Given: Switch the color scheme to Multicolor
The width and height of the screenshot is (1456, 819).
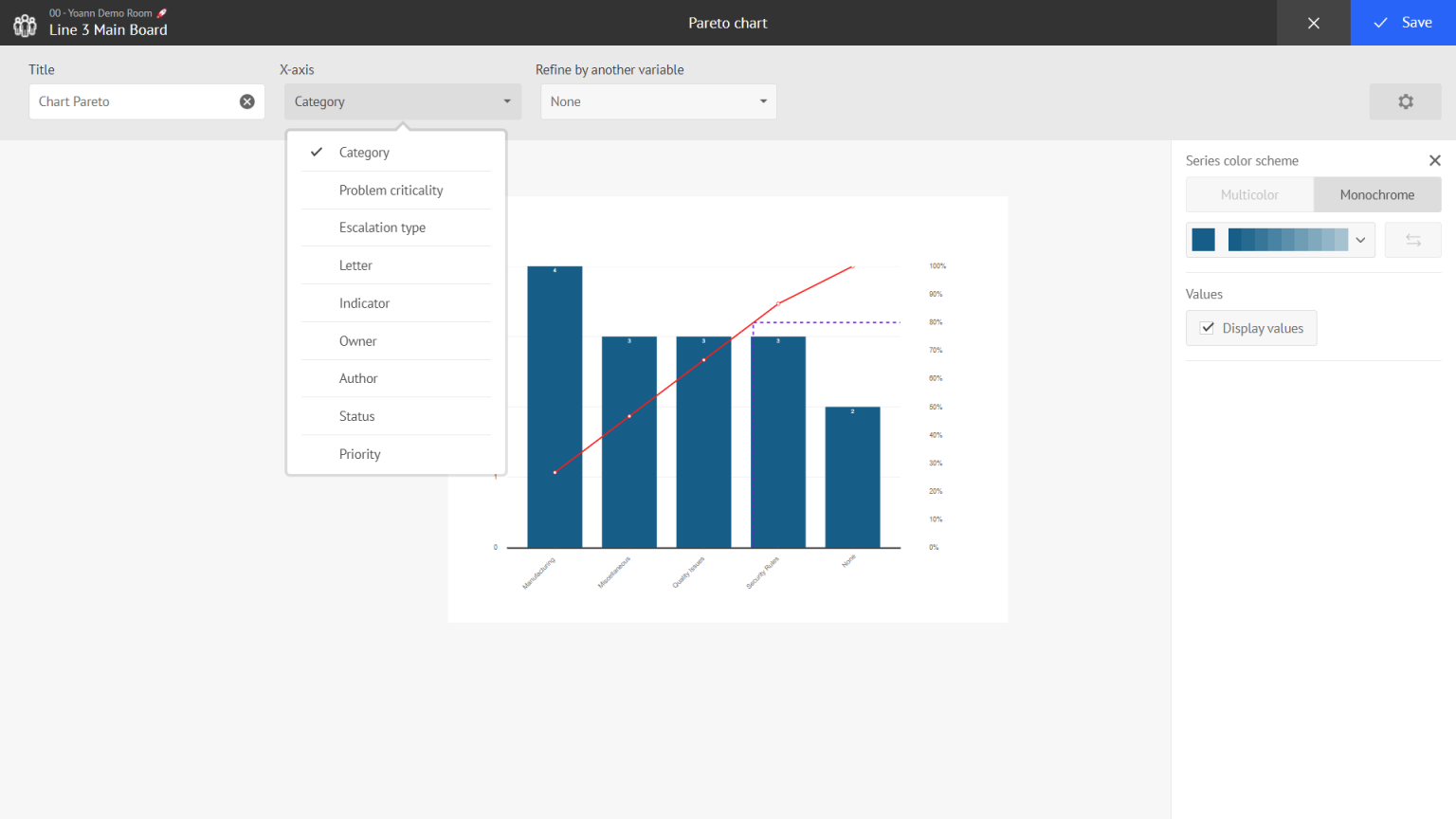Looking at the screenshot, I should click(x=1249, y=194).
